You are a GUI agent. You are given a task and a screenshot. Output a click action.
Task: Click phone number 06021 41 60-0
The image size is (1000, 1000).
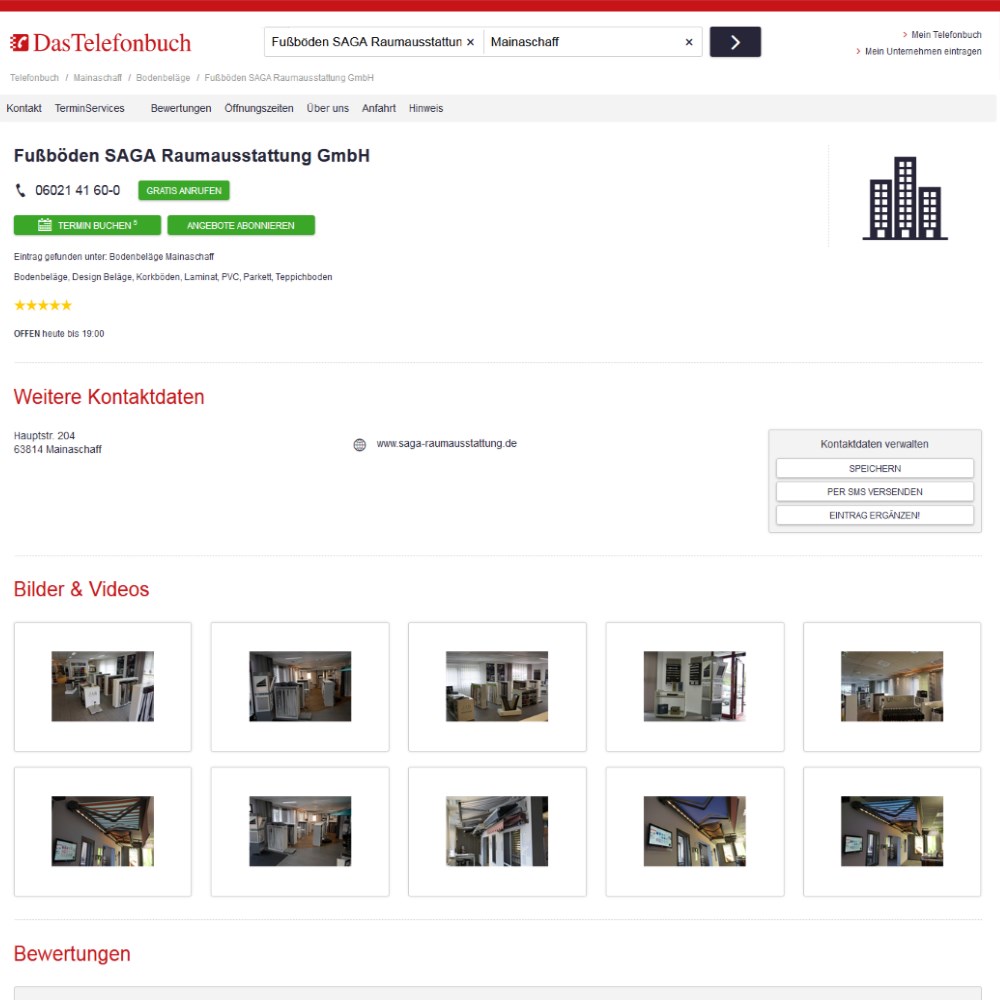[78, 190]
